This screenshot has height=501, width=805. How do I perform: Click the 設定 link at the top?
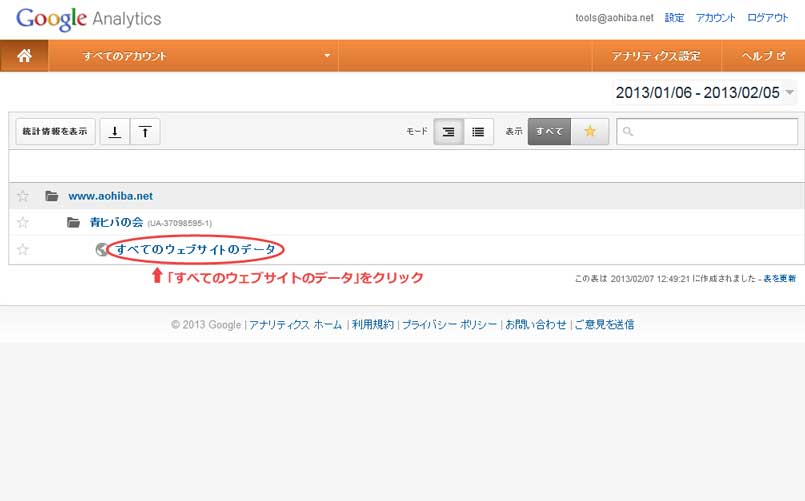pyautogui.click(x=674, y=18)
